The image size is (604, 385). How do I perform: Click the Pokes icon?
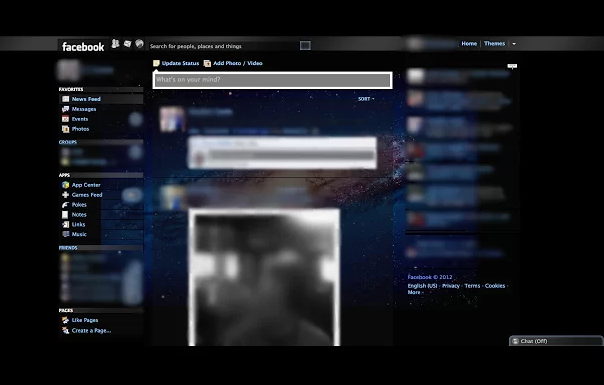tap(66, 205)
